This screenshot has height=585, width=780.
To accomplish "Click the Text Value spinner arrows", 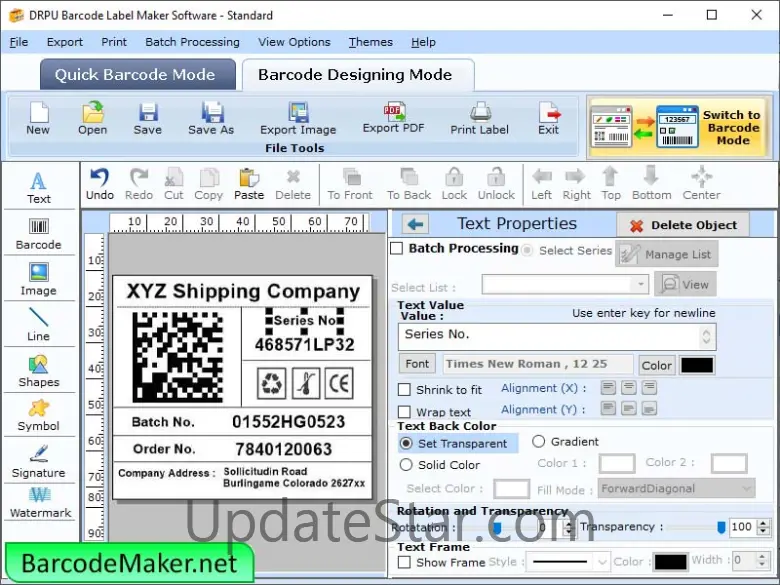I will tap(706, 337).
